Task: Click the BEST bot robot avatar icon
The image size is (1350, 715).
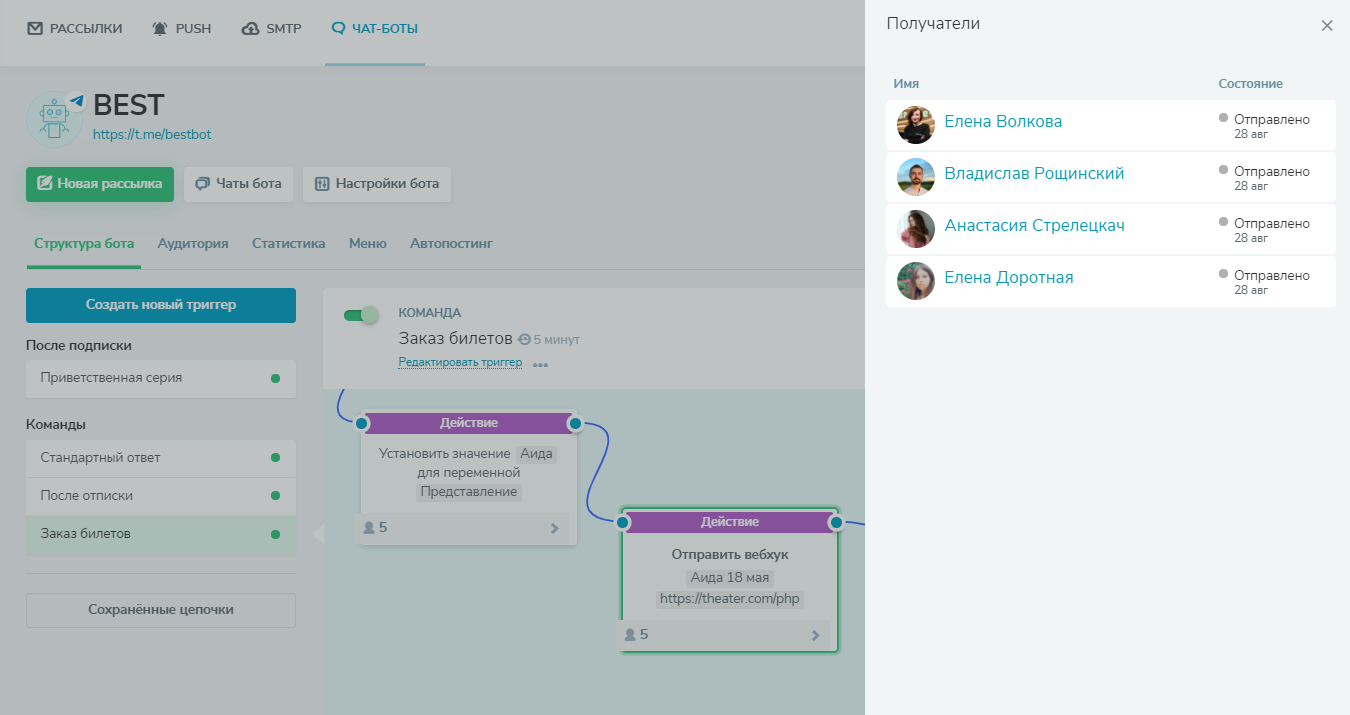Action: (x=54, y=120)
